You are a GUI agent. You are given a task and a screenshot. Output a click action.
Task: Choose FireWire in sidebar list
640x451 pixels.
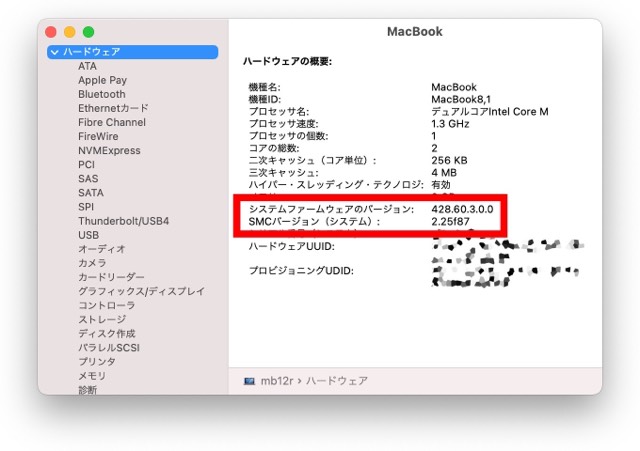click(98, 136)
